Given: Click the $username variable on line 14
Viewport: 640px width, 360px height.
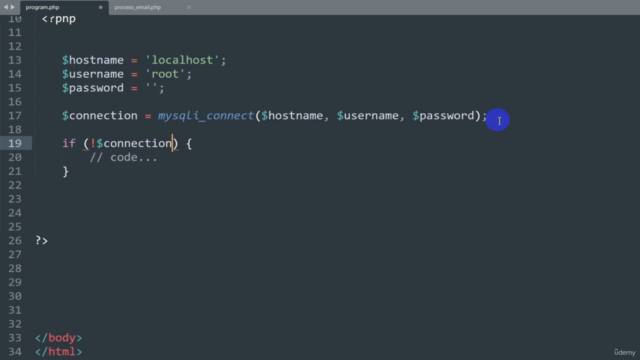Looking at the screenshot, I should 93,74.
